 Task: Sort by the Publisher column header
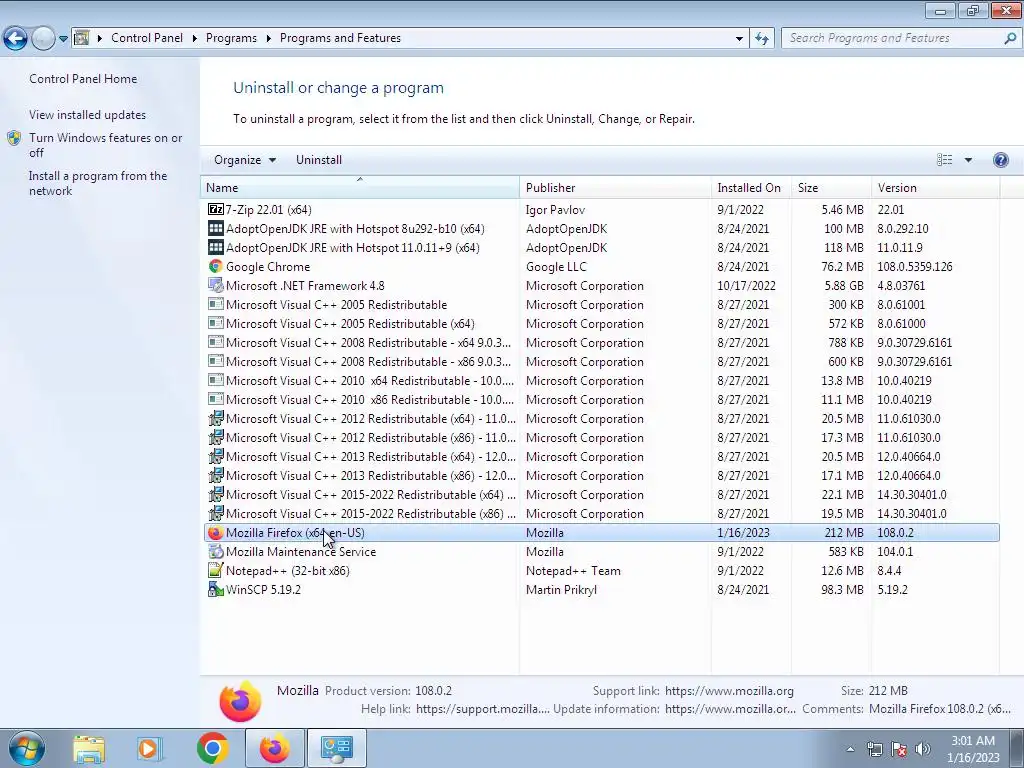pyautogui.click(x=615, y=187)
